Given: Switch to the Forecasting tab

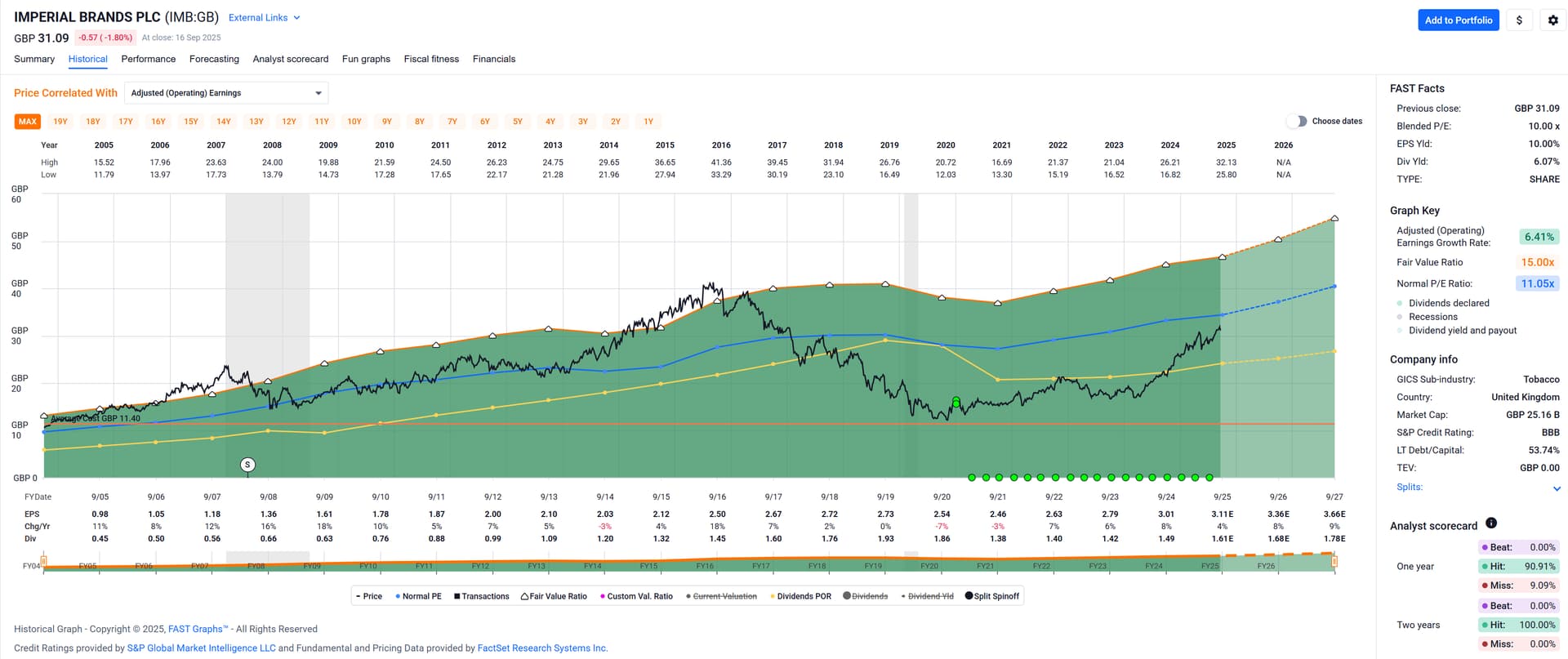Looking at the screenshot, I should click(x=214, y=59).
